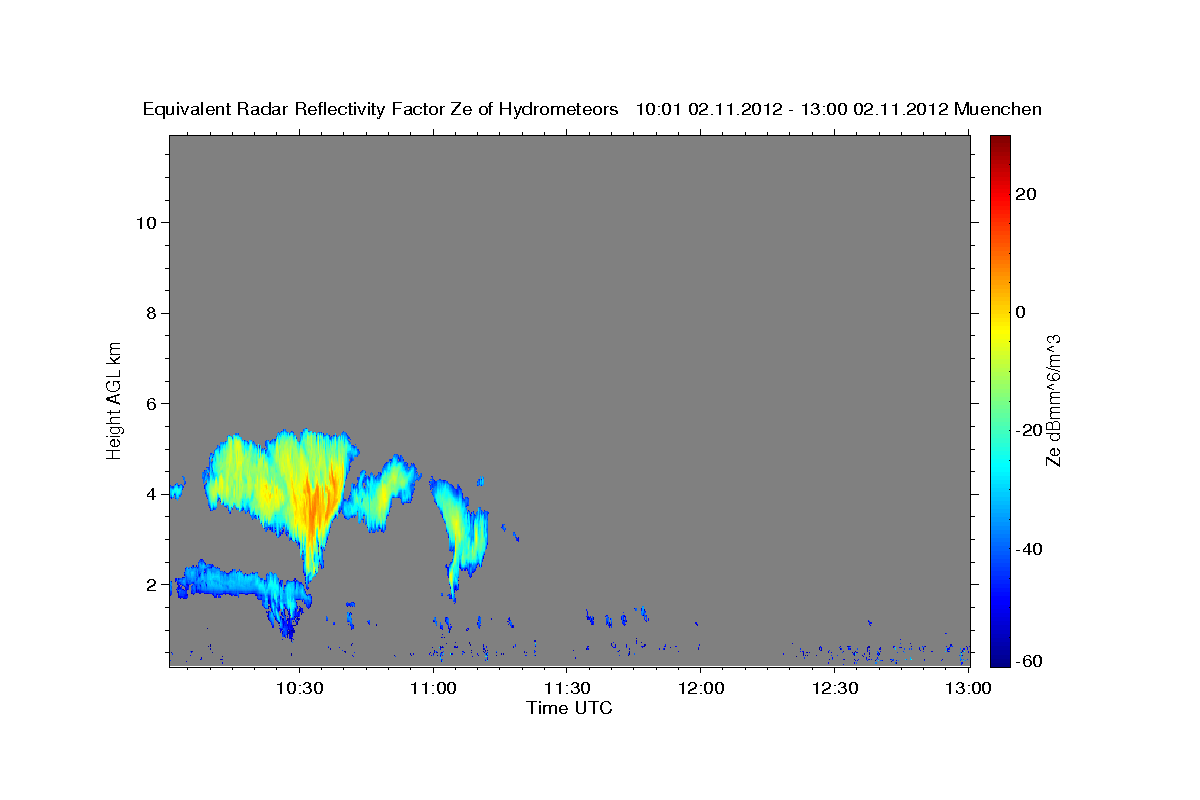Click the colorbar value -40
The height and width of the screenshot is (800, 1200).
pos(1030,548)
